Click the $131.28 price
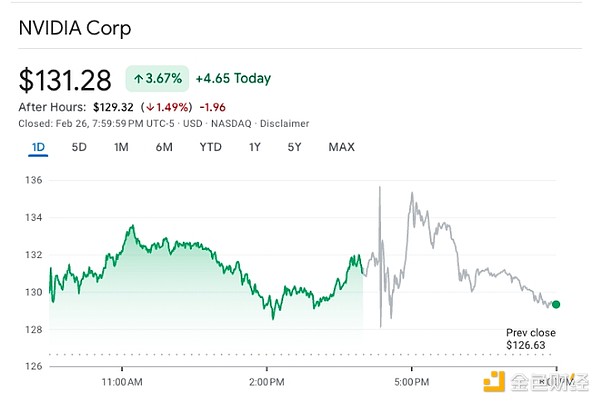Image resolution: width=600 pixels, height=403 pixels. click(65, 79)
